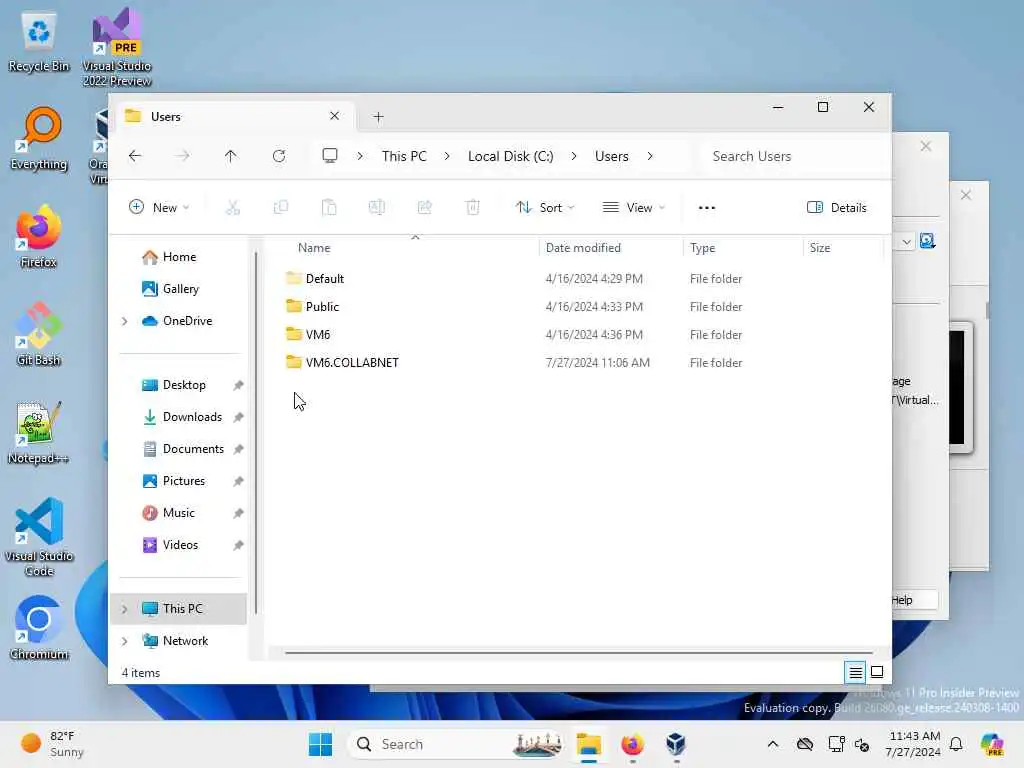Go forward with the forward arrow
Image resolution: width=1024 pixels, height=768 pixels.
pyautogui.click(x=184, y=156)
